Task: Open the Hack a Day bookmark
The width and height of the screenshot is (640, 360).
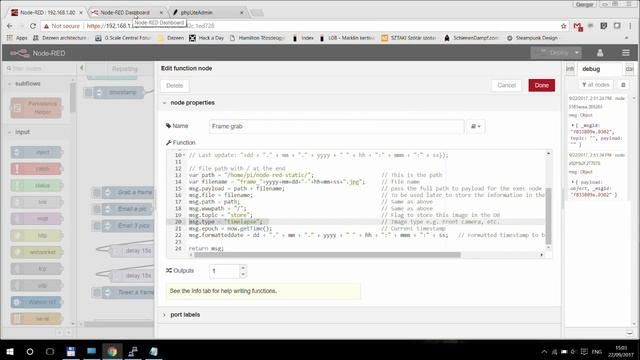Action: tap(207, 38)
